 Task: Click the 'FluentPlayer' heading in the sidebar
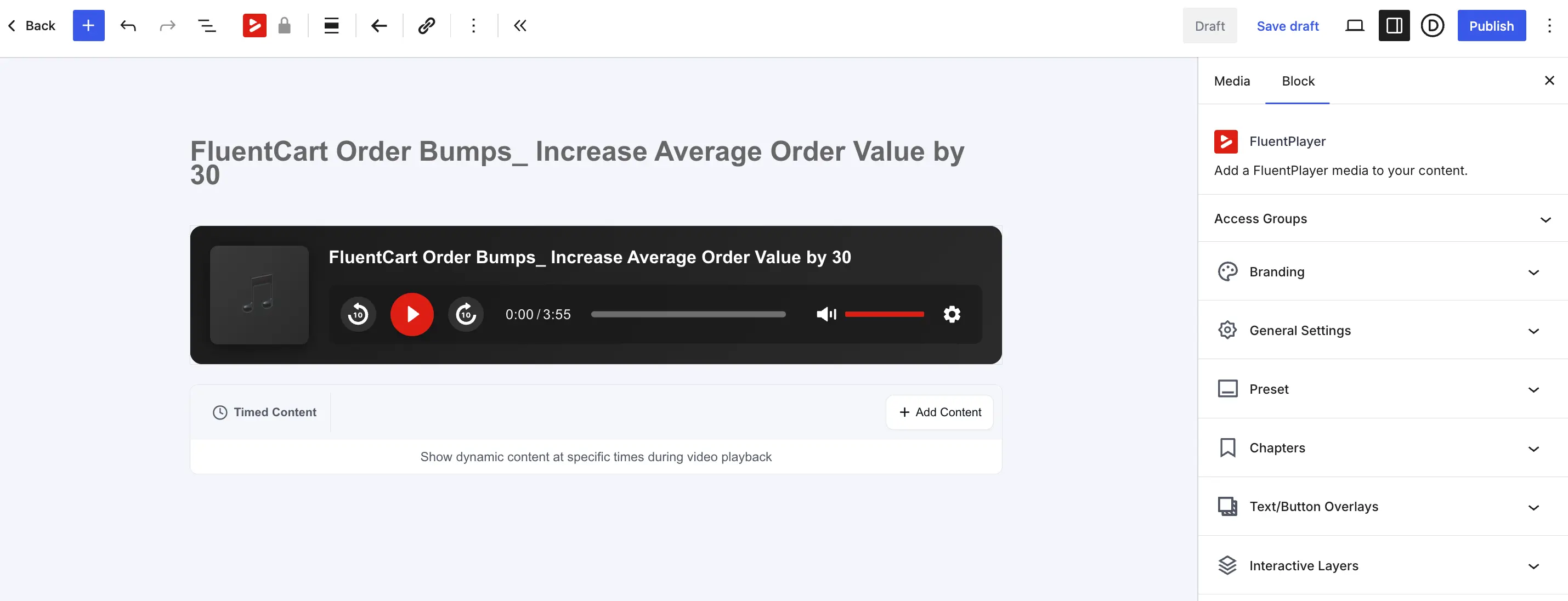[1287, 141]
